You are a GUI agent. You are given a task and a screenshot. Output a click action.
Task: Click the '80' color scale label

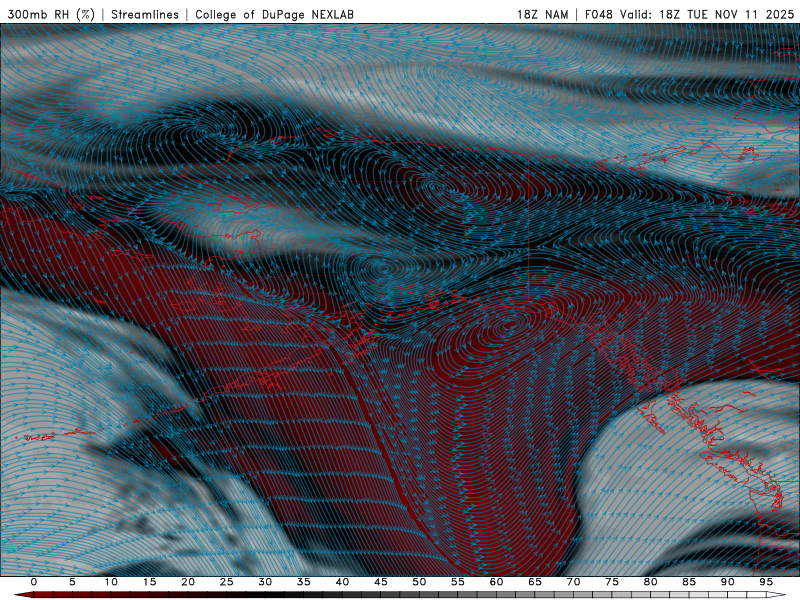tap(650, 582)
